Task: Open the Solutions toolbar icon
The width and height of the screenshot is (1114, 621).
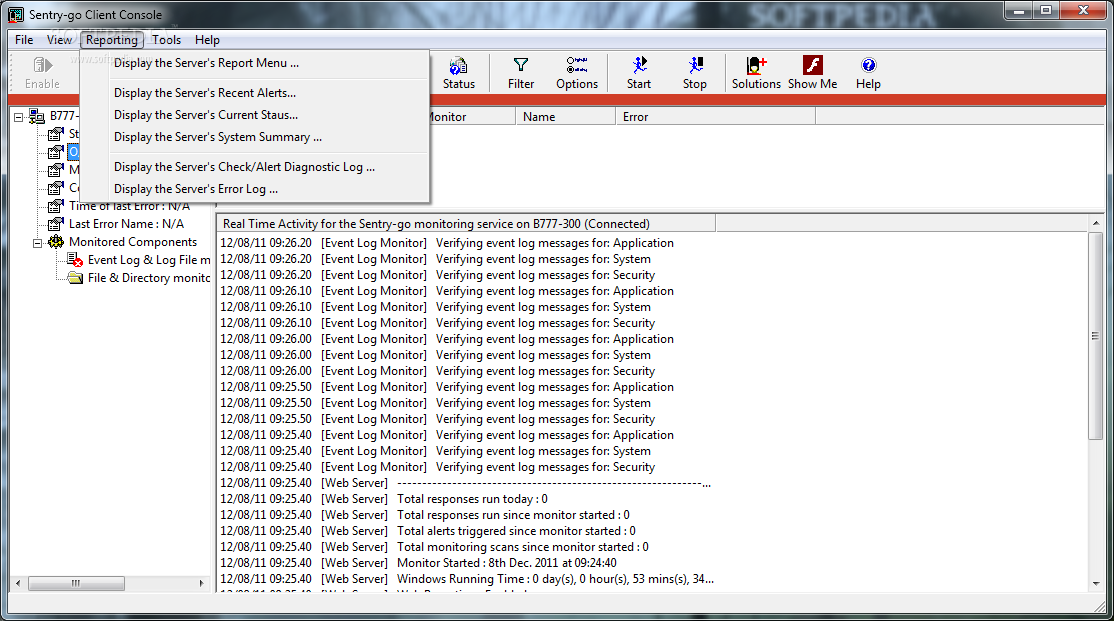Action: click(756, 65)
